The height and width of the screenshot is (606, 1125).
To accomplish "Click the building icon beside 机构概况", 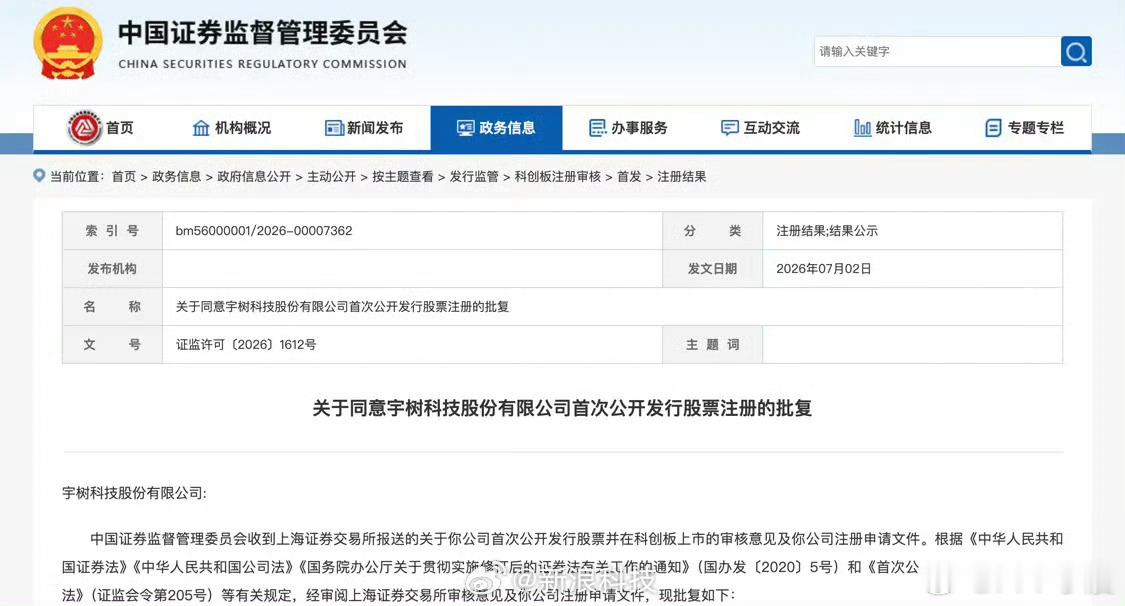I will click(201, 128).
